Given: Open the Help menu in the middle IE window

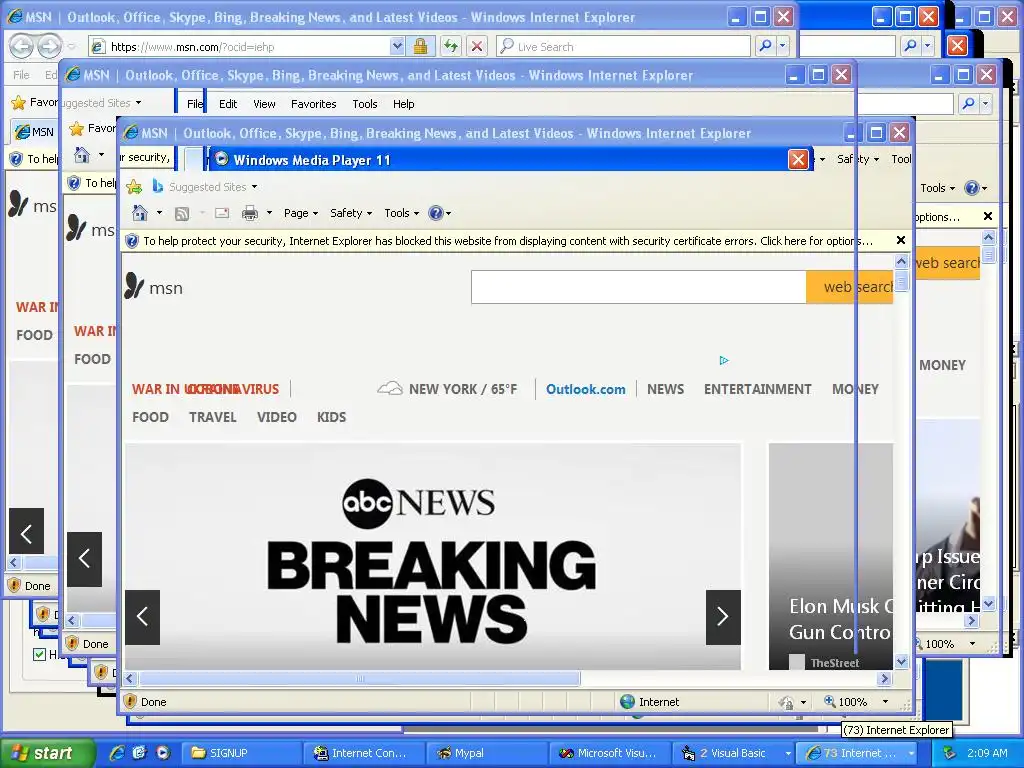Looking at the screenshot, I should (x=404, y=104).
